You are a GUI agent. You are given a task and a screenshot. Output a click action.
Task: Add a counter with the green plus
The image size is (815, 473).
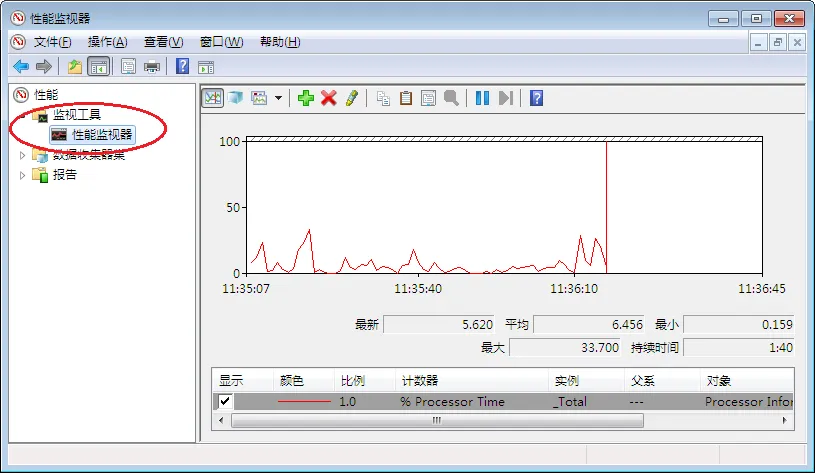[306, 98]
